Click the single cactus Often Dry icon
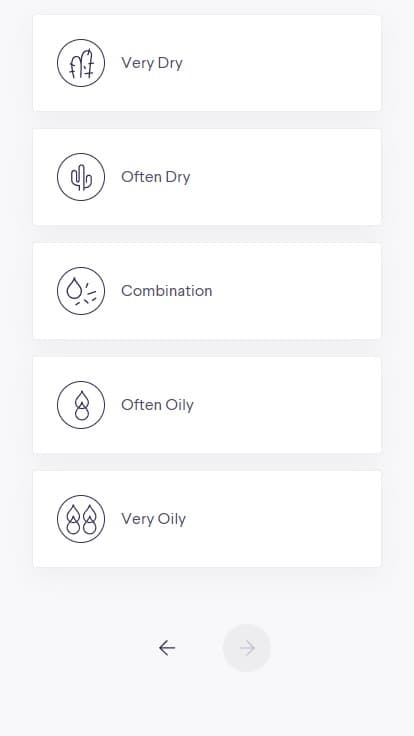The width and height of the screenshot is (414, 736). 81,177
